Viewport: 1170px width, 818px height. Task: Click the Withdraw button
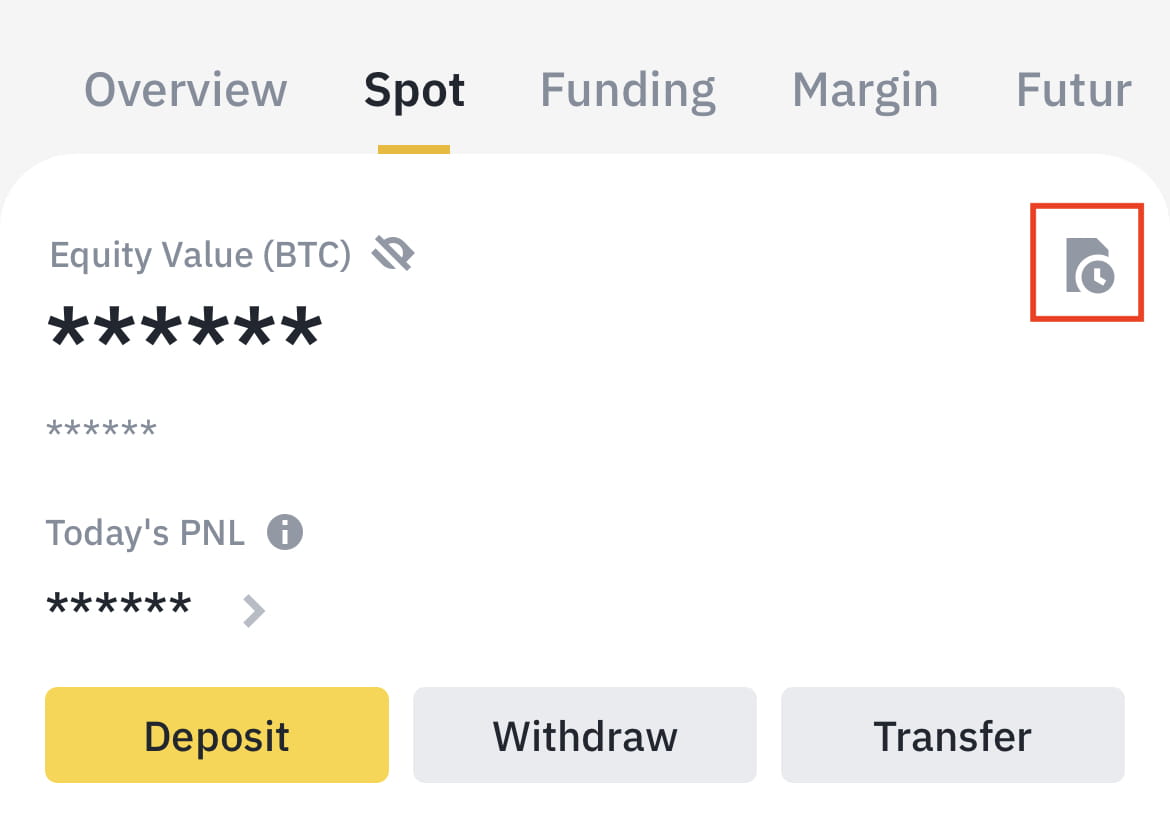coord(585,736)
